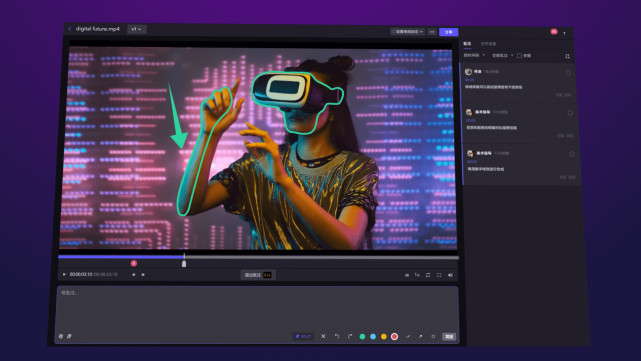The width and height of the screenshot is (641, 361).
Task: Jump to the first comment's timecode link
Action: click(469, 80)
